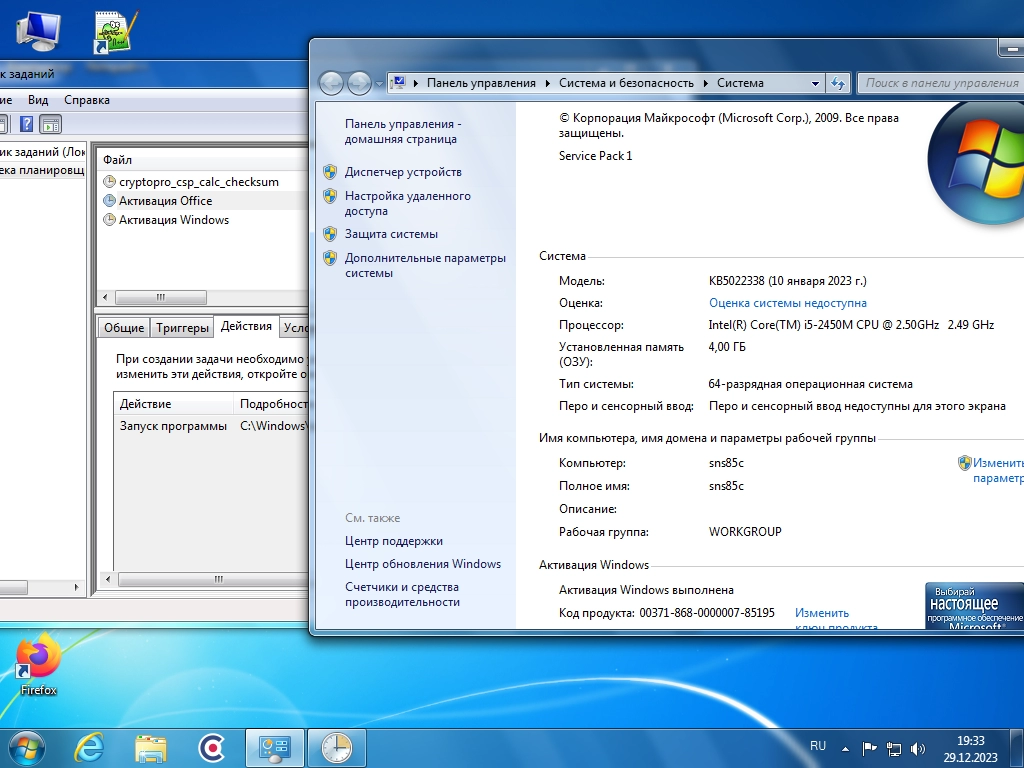The width and height of the screenshot is (1024, 768).
Task: Open recent pages dropdown beside navigation arrows
Action: [x=379, y=84]
